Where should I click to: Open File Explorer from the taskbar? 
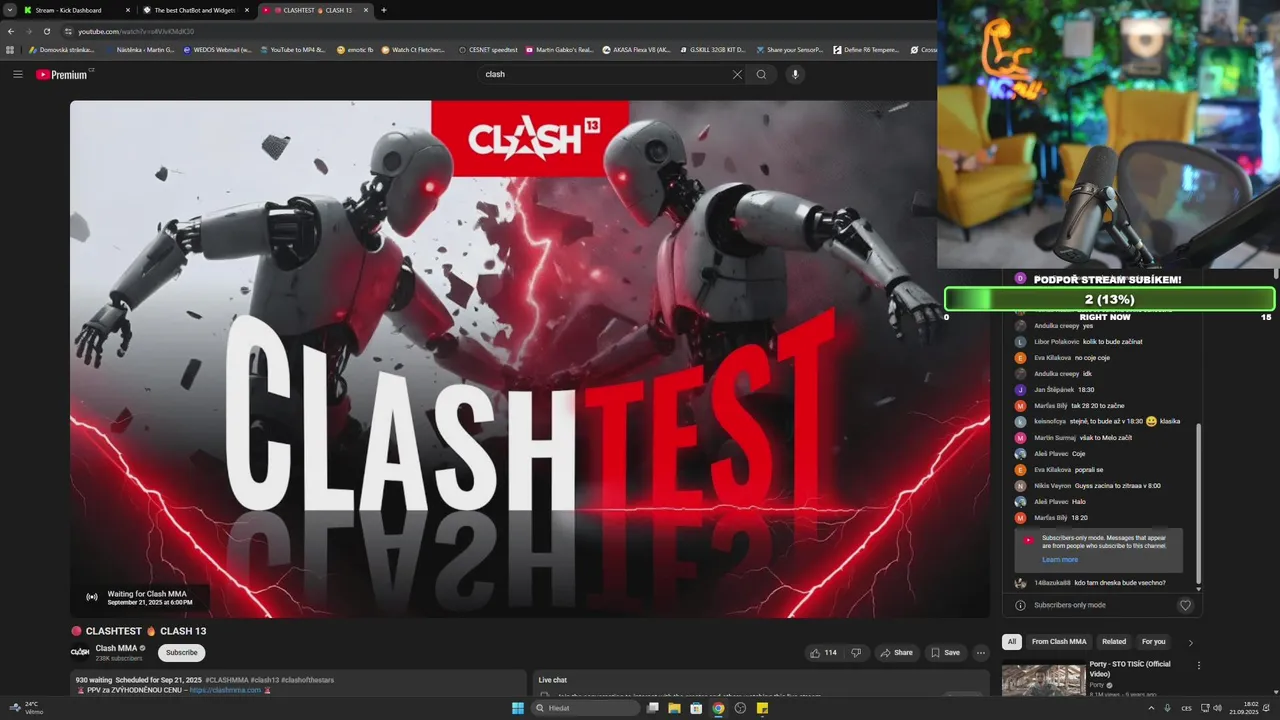pos(674,708)
